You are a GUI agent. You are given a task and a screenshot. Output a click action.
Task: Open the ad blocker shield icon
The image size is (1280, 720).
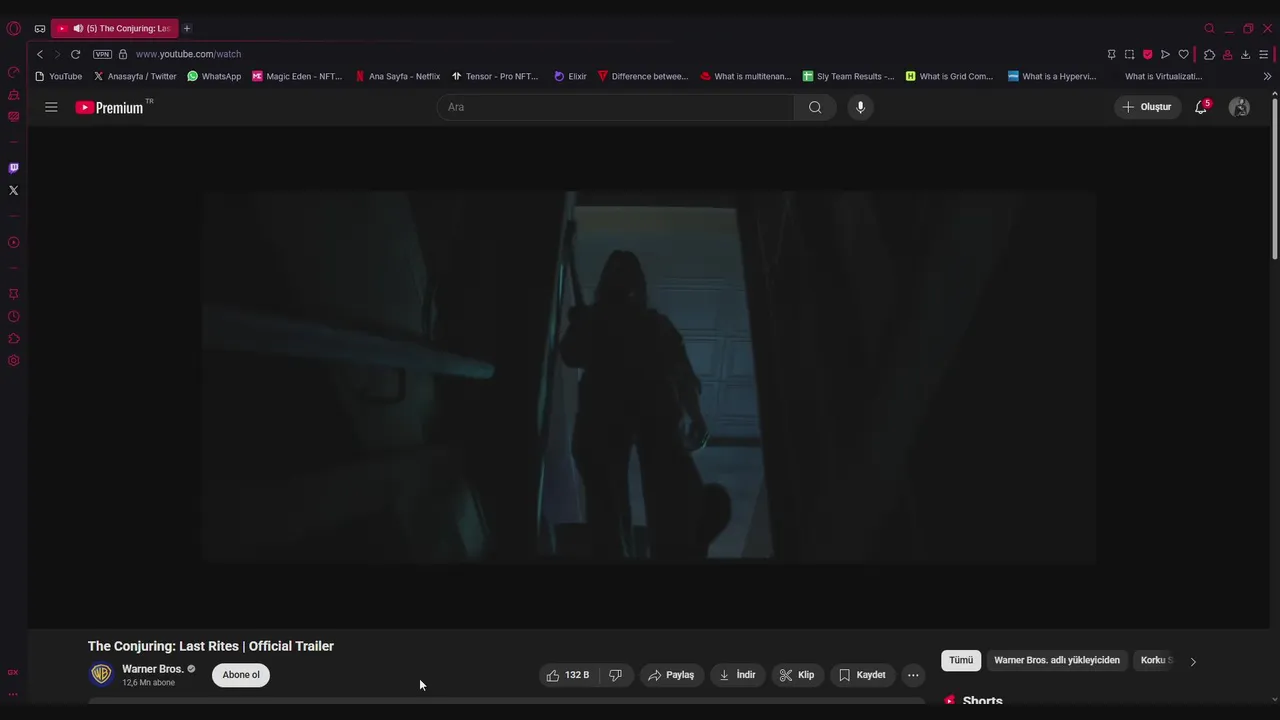coord(1147,54)
